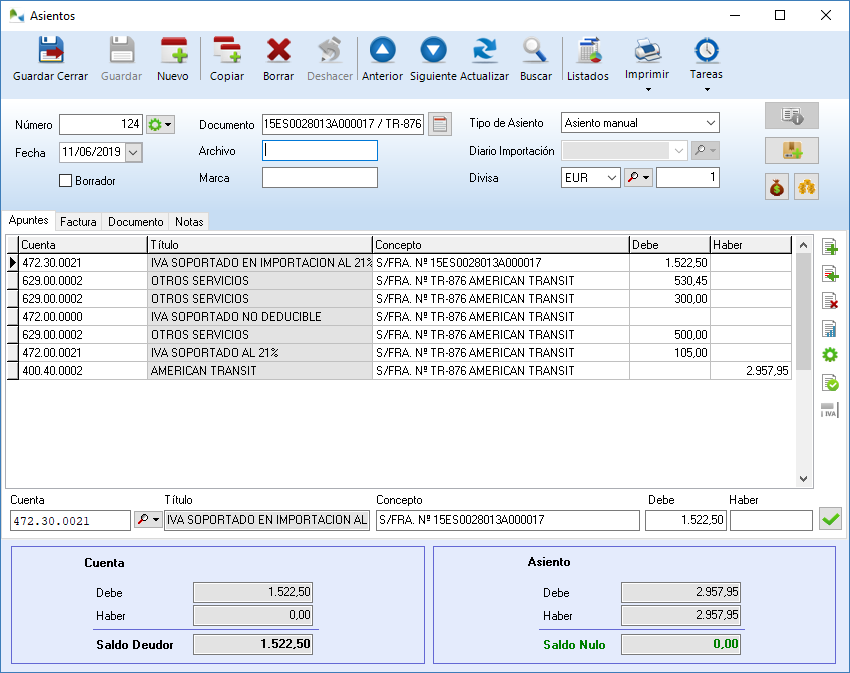The width and height of the screenshot is (850, 673).
Task: Open the Fecha date picker dropdown
Action: 134,153
